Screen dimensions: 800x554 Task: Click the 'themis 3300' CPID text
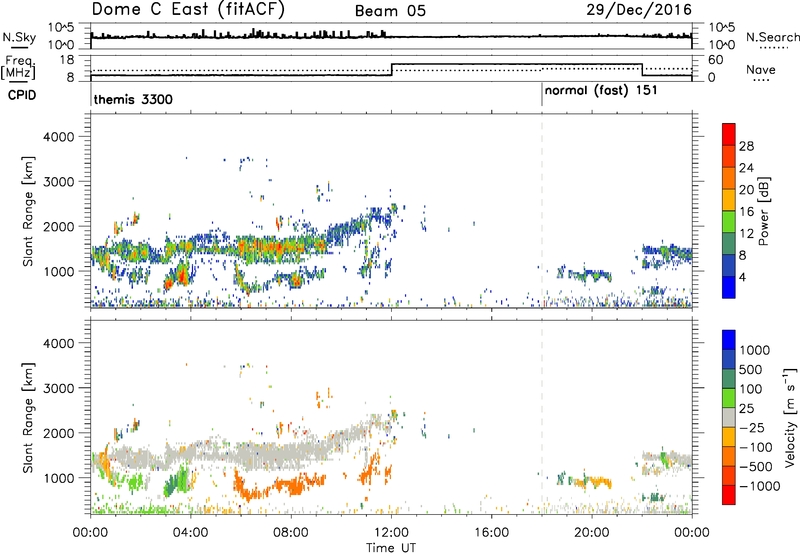point(133,99)
